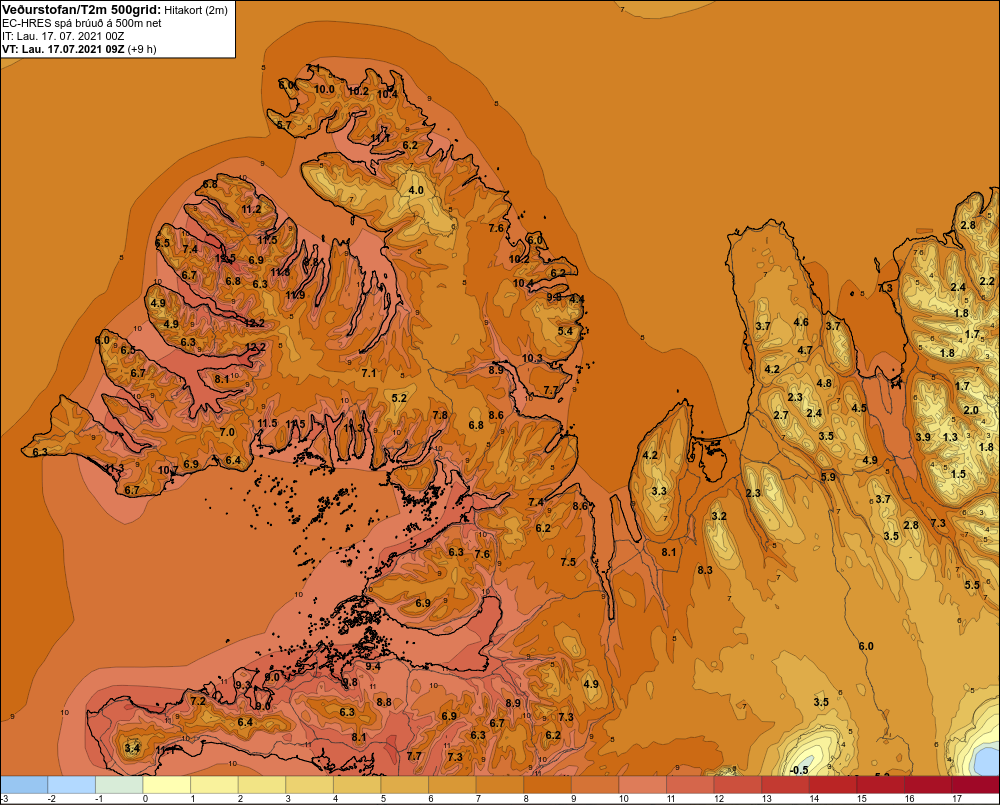Select the temperature value 7.0
This screenshot has width=1000, height=805.
[227, 432]
